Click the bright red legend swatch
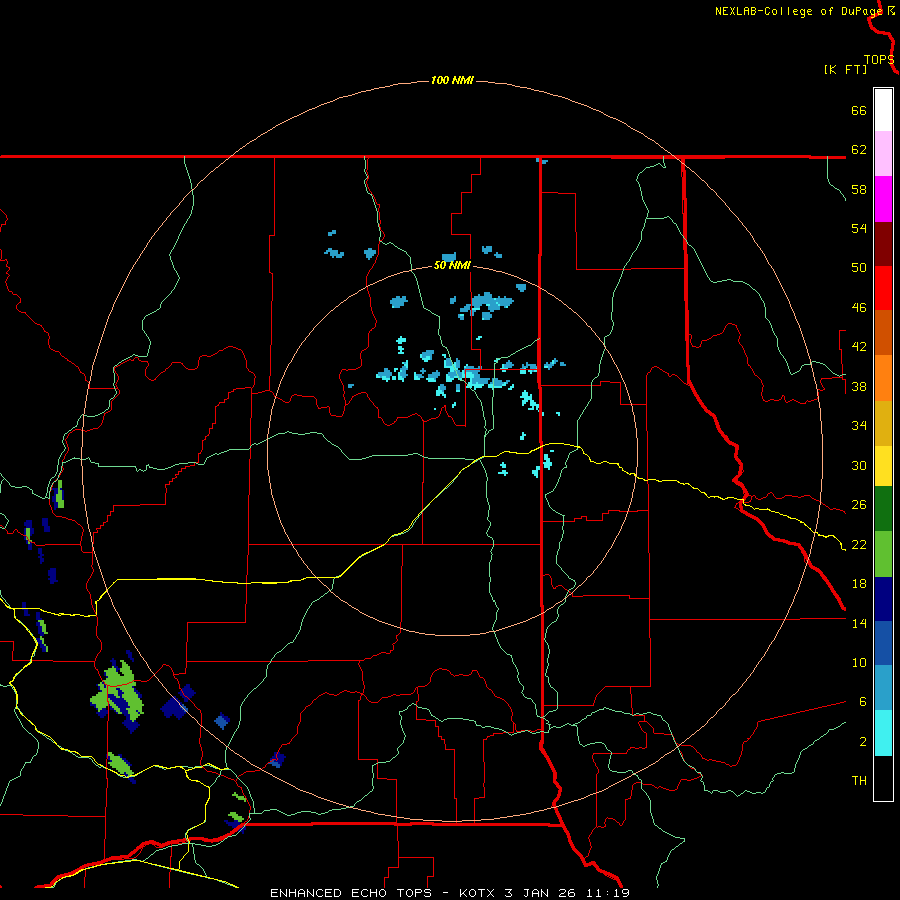 click(x=883, y=288)
